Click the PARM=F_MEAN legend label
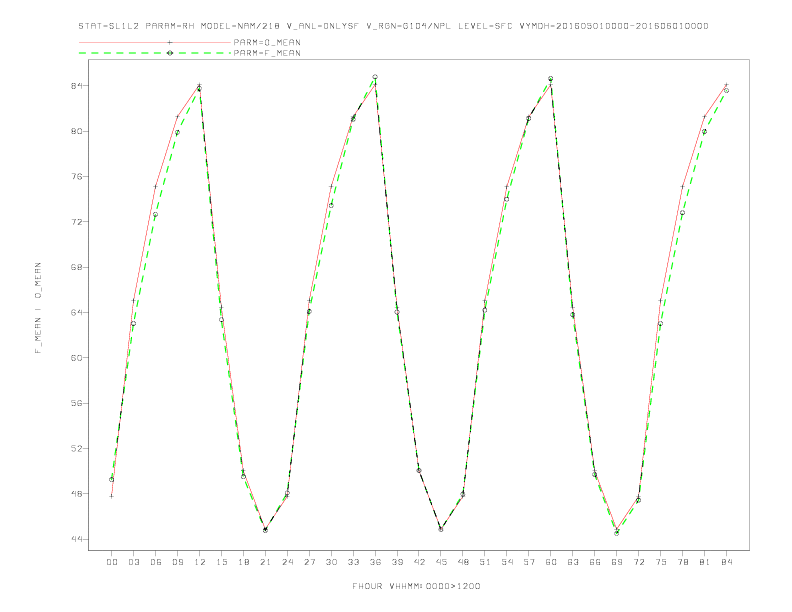The width and height of the screenshot is (792, 612). 267,53
